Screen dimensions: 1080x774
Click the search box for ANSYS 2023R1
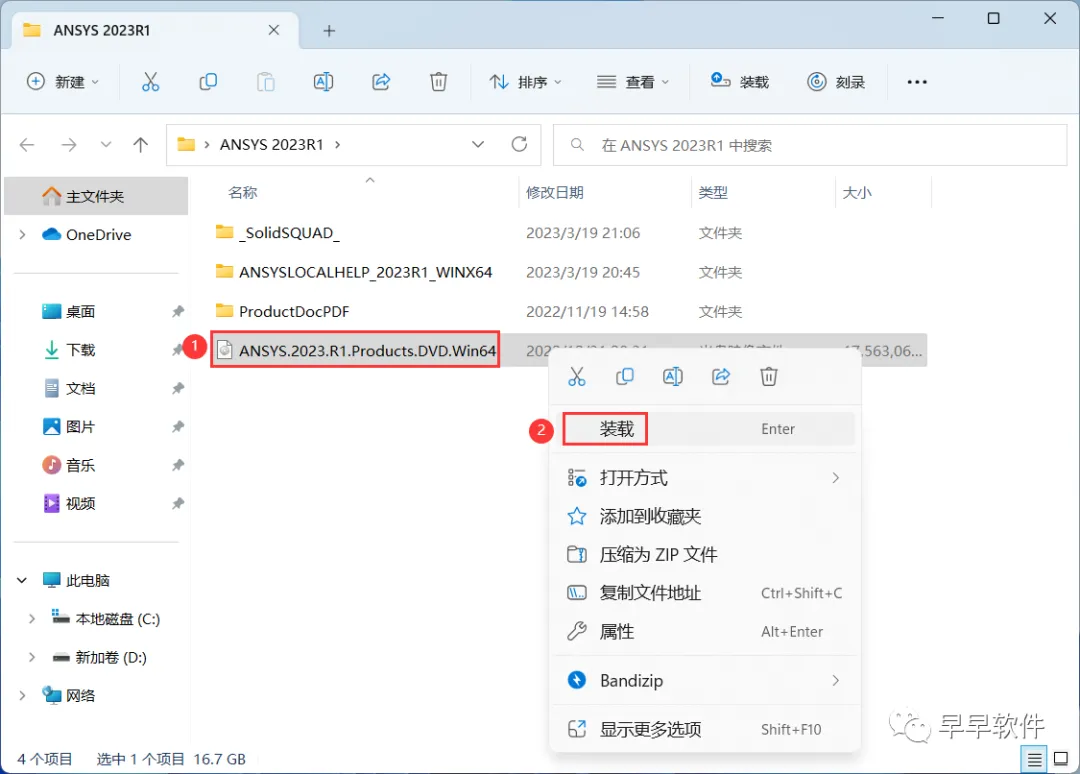point(810,145)
